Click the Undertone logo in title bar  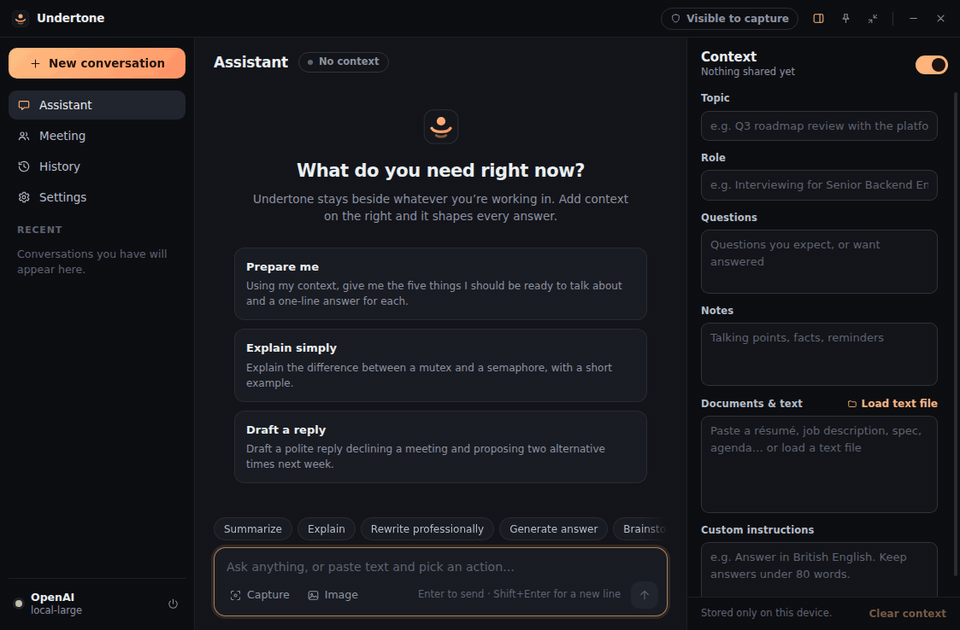click(20, 18)
